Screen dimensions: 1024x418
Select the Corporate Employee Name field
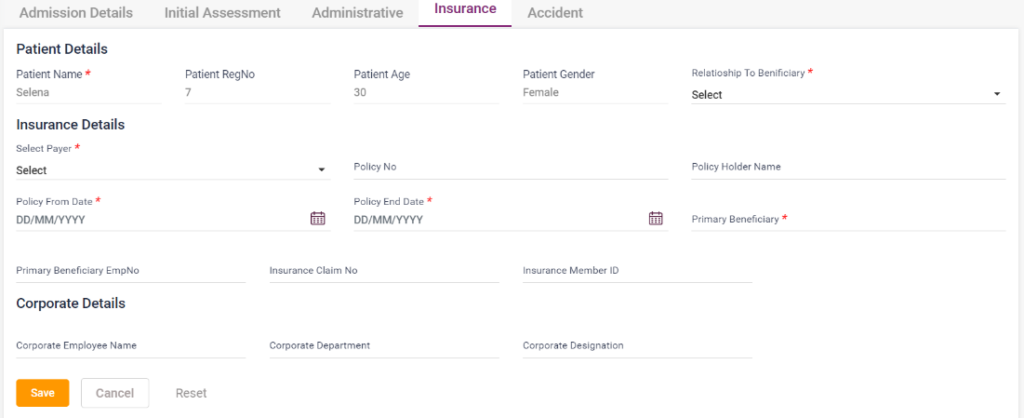130,346
